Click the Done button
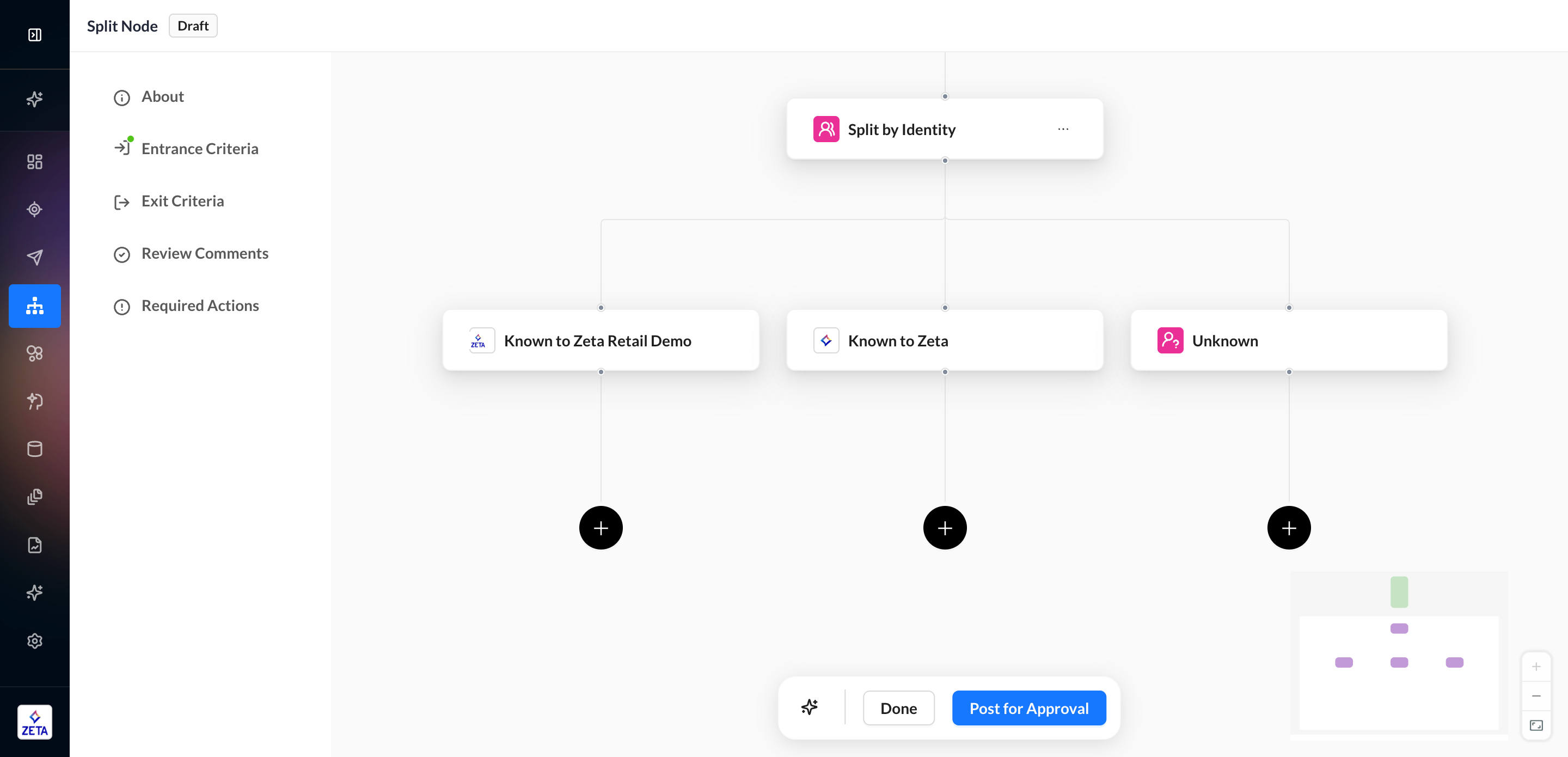 tap(898, 709)
